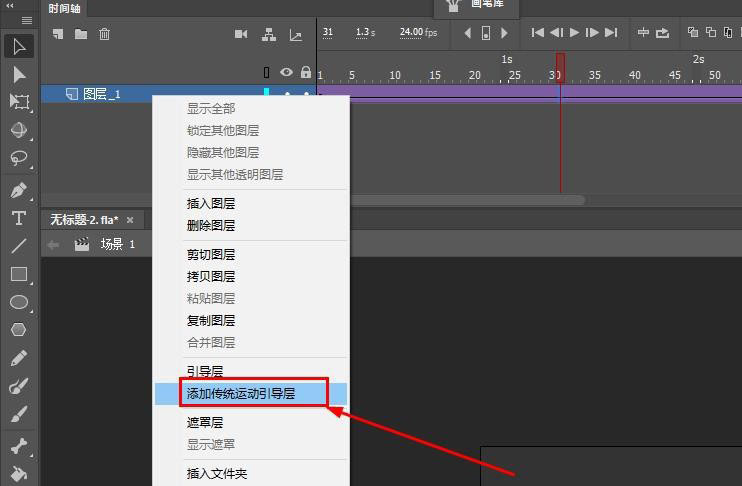The height and width of the screenshot is (486, 742).
Task: Select the Selection arrow tool
Action: click(x=19, y=46)
